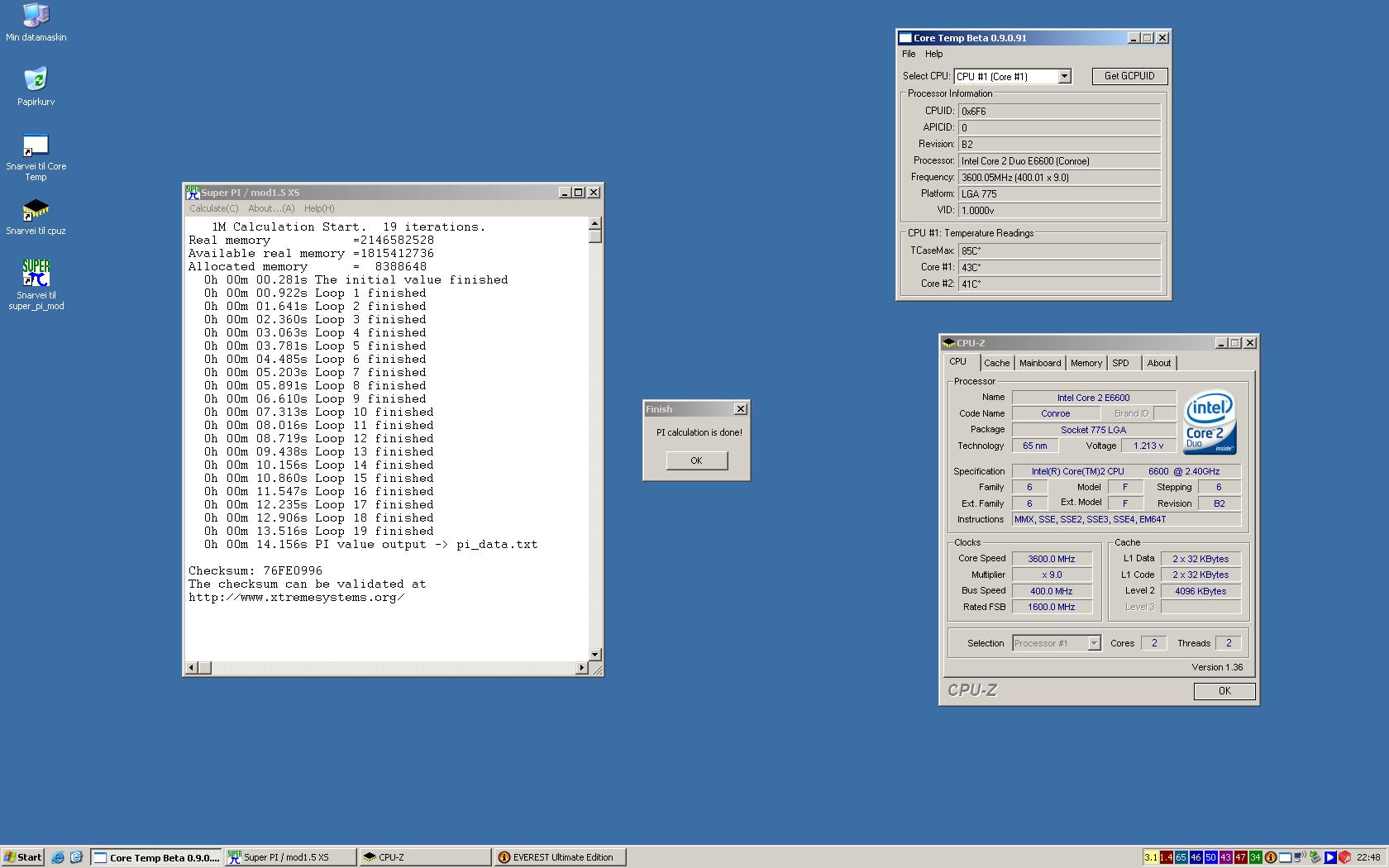Click the navy 46 tray temperature icon
The image size is (1389, 868).
tap(1196, 857)
